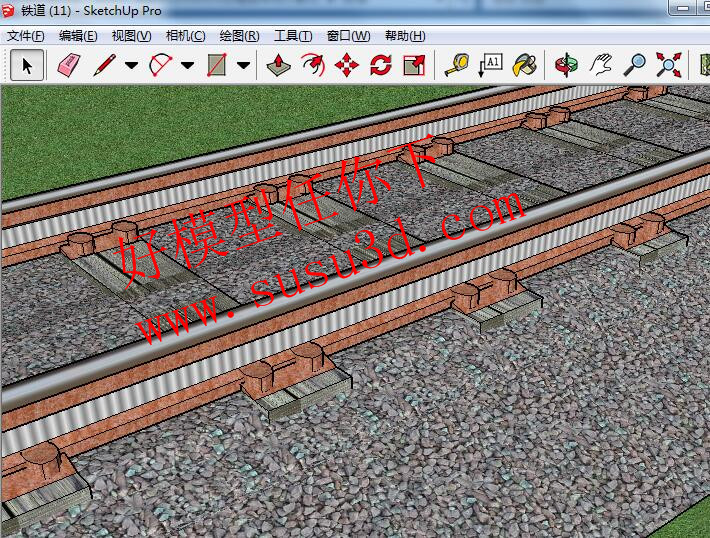Open the 窗口(W) menu
The width and height of the screenshot is (710, 538).
(x=349, y=36)
